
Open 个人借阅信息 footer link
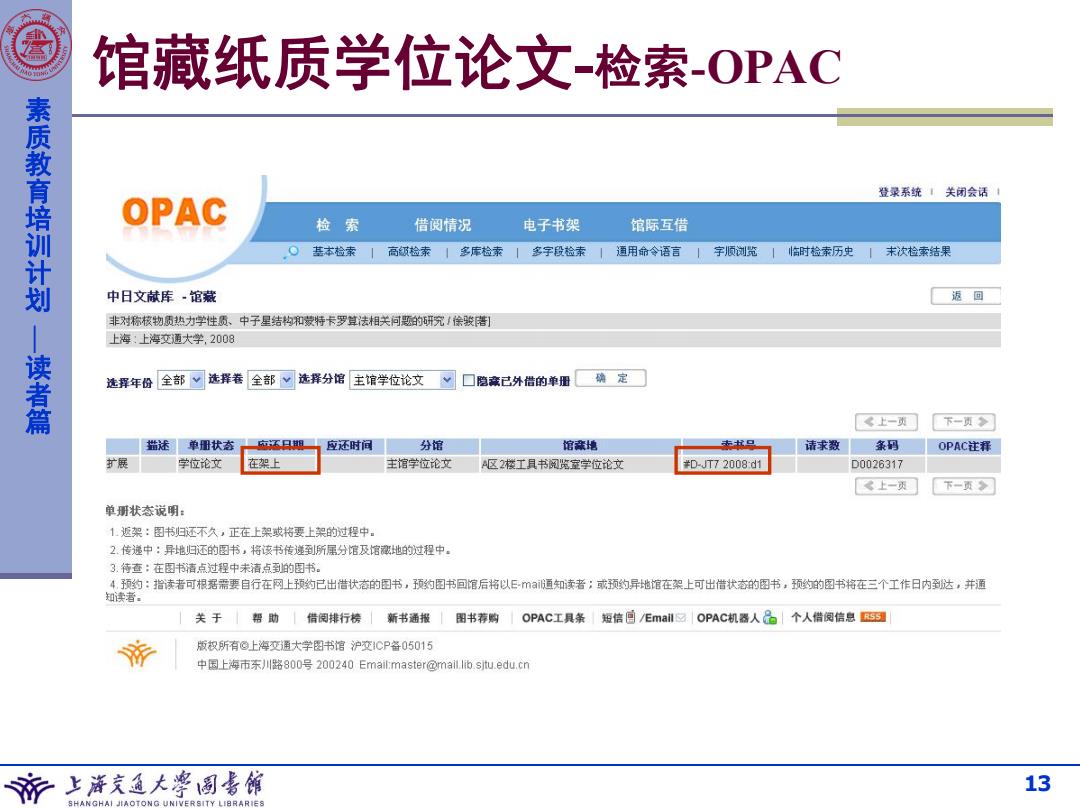click(x=823, y=617)
